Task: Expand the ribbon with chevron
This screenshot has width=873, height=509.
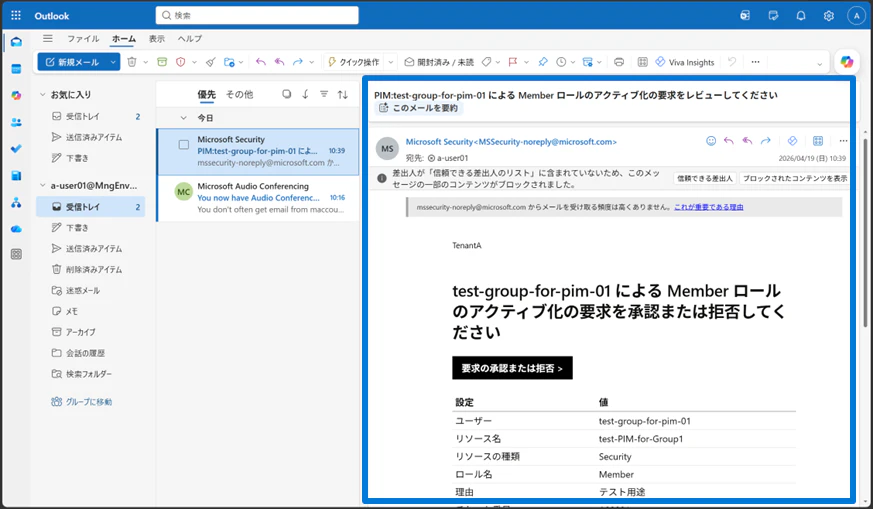Action: [819, 63]
